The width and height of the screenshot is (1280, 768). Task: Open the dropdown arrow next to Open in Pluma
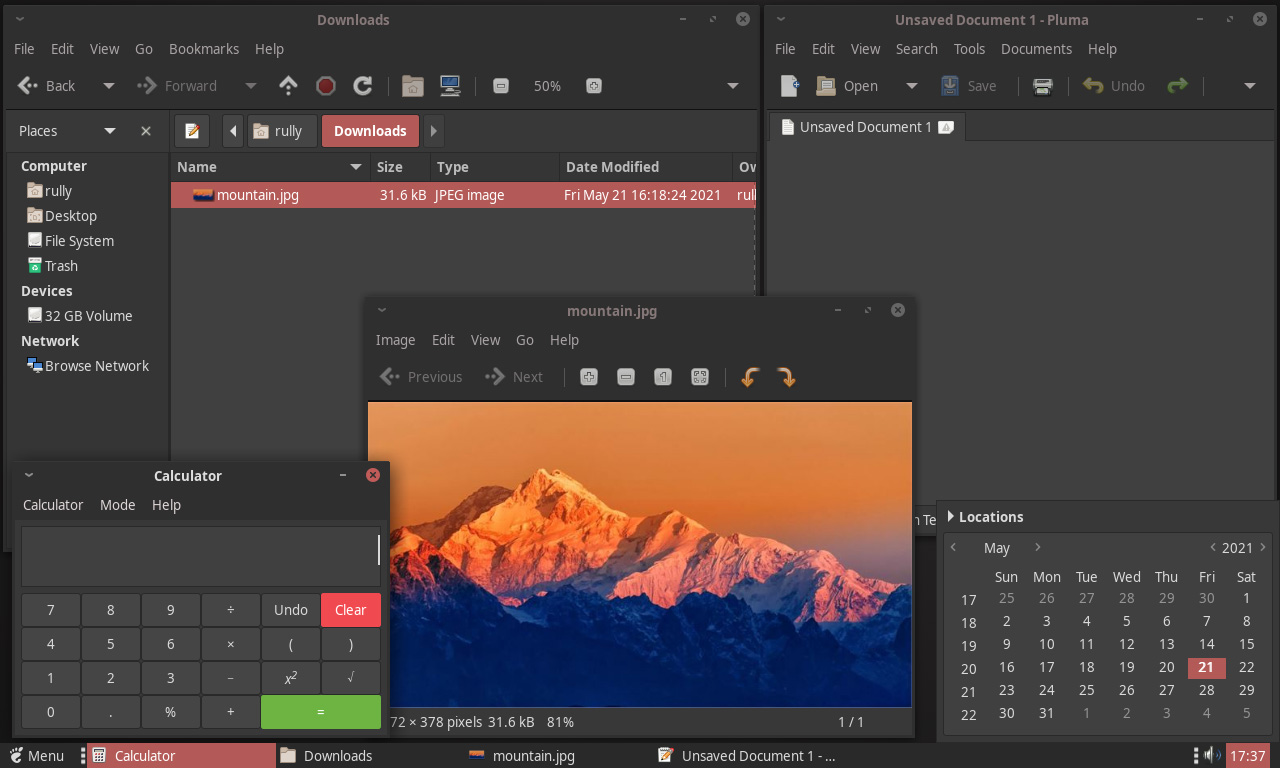911,86
